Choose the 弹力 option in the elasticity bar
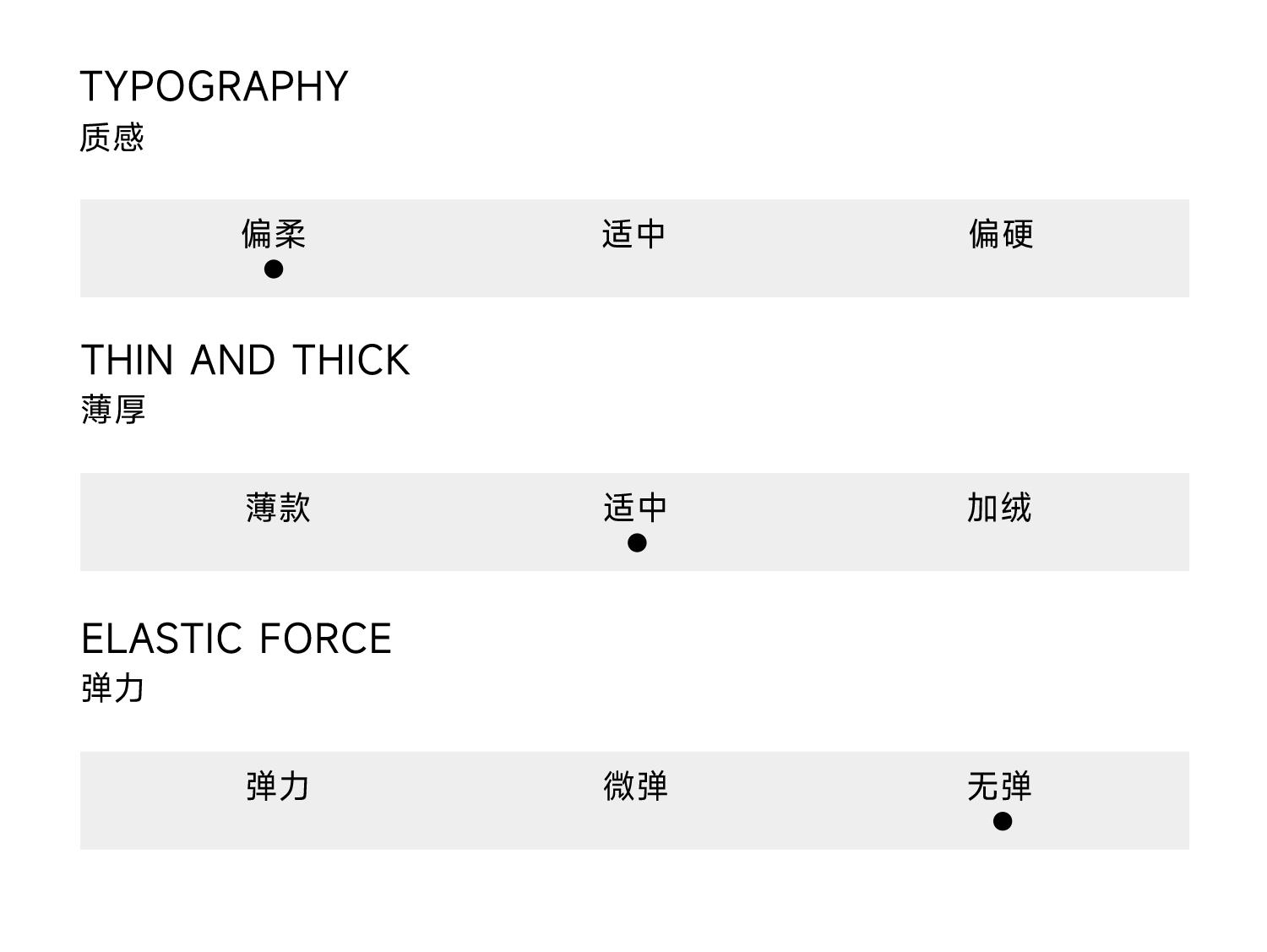The width and height of the screenshot is (1267, 952). [278, 786]
